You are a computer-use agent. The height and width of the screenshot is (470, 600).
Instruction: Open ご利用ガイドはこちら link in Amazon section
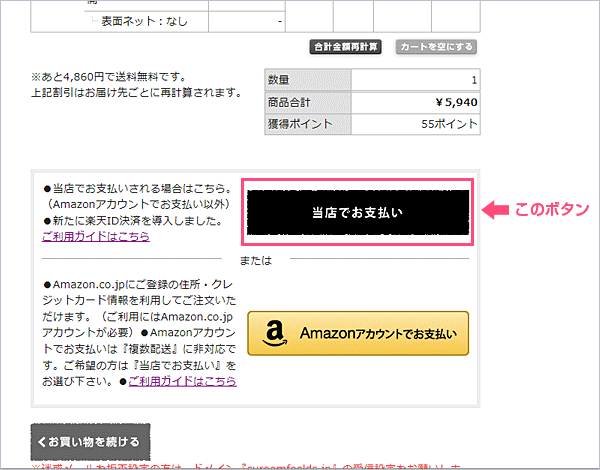183,381
